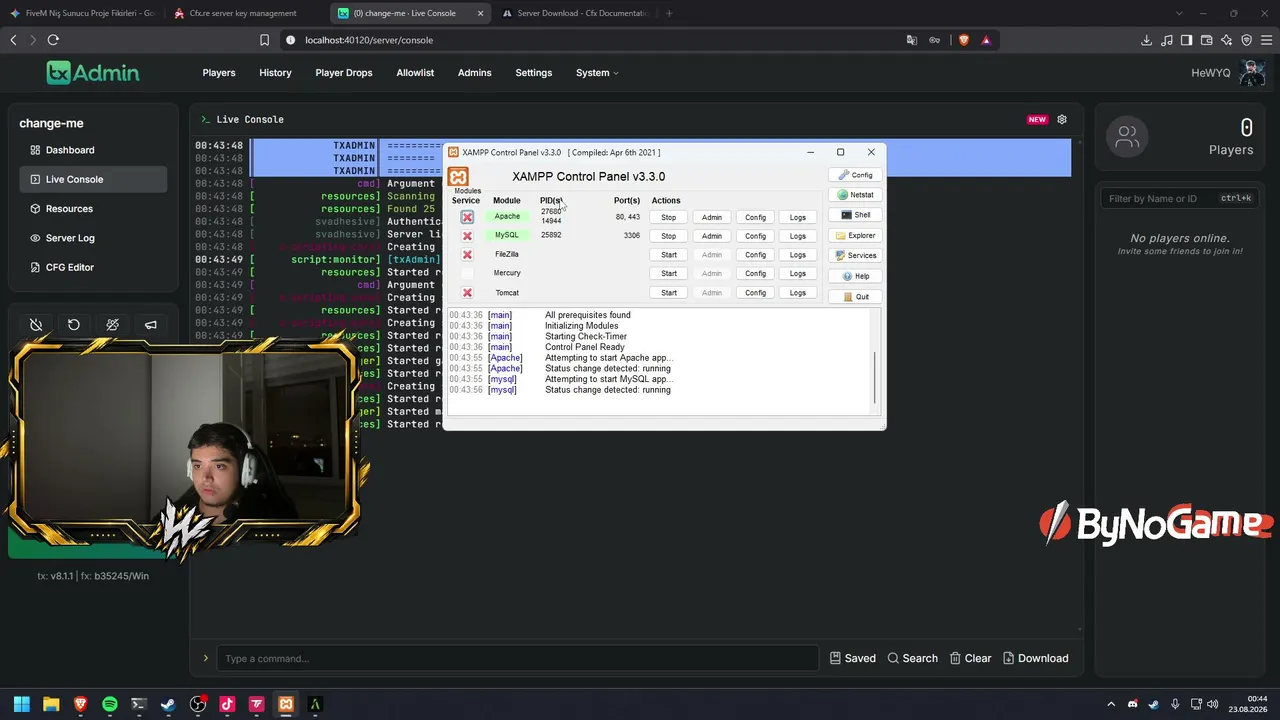Click the XAMPP log vertical scrollbar
1280x720 pixels.
pos(875,378)
